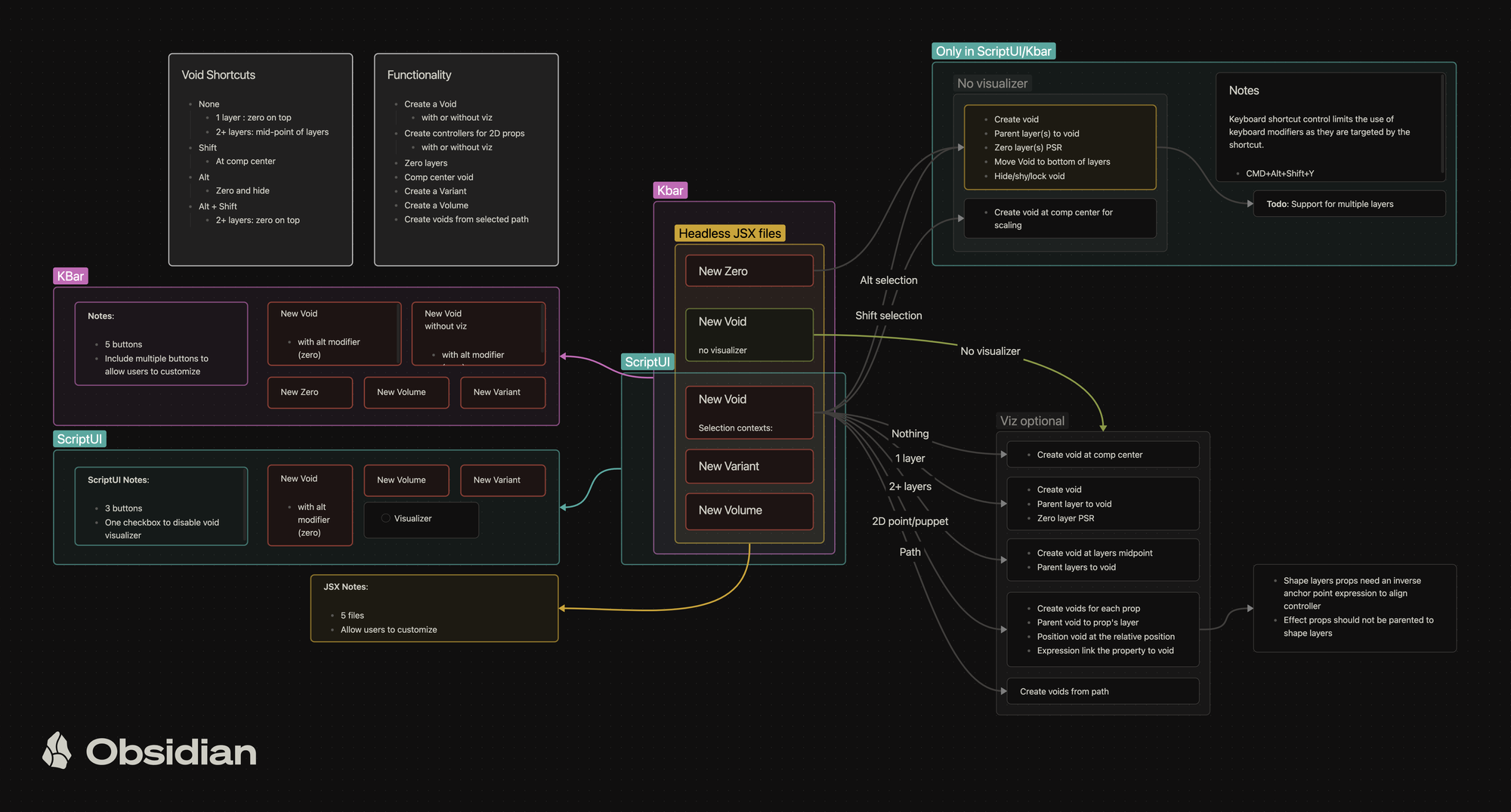
Task: Click the pink KBar group label
Action: coord(70,276)
